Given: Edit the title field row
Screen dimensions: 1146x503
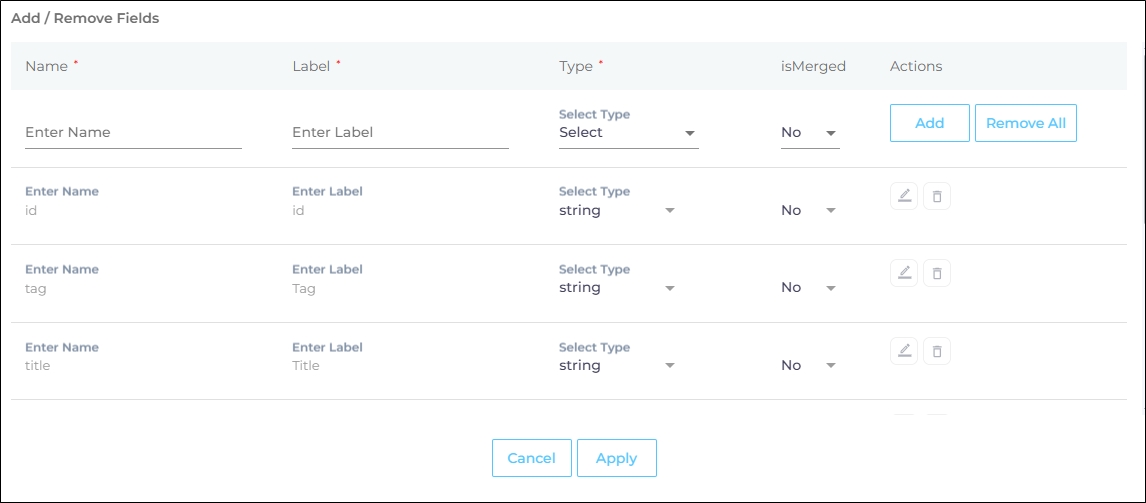Looking at the screenshot, I should point(904,351).
